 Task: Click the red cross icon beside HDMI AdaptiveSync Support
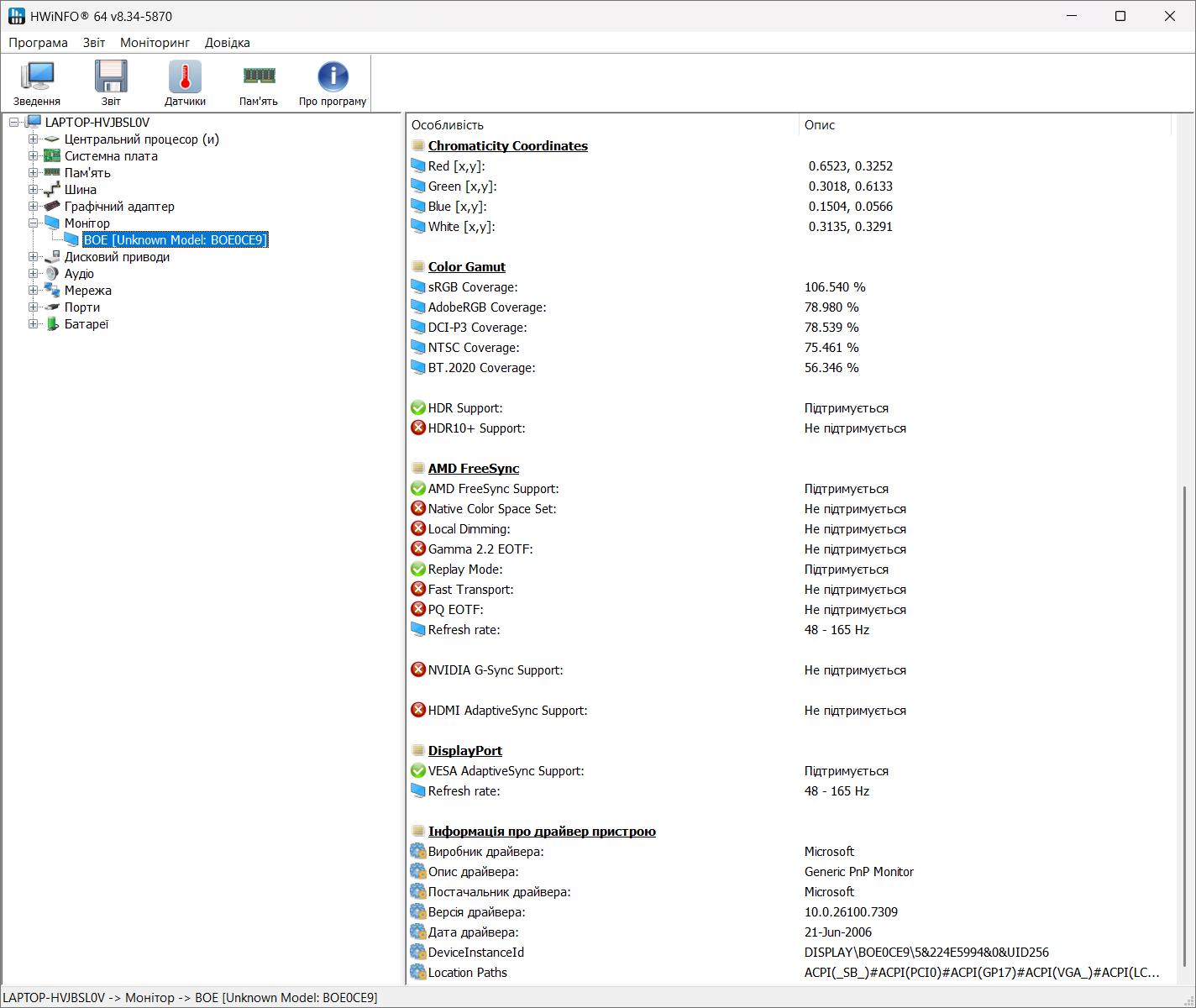(x=418, y=710)
